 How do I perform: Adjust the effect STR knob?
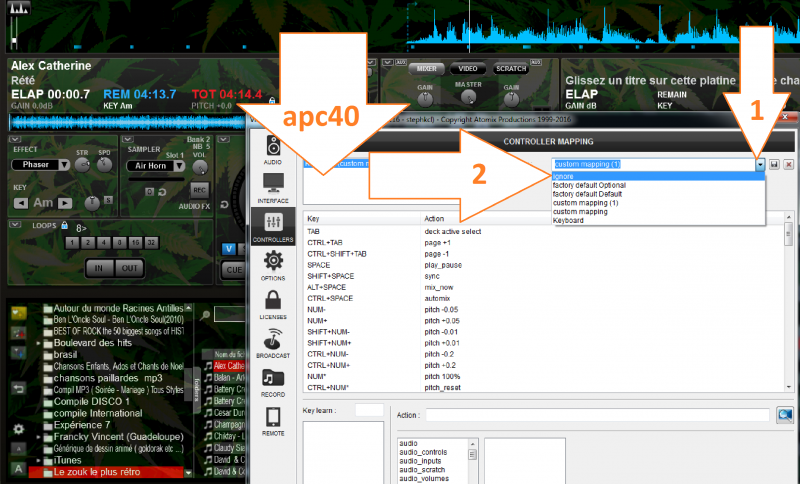coord(82,164)
